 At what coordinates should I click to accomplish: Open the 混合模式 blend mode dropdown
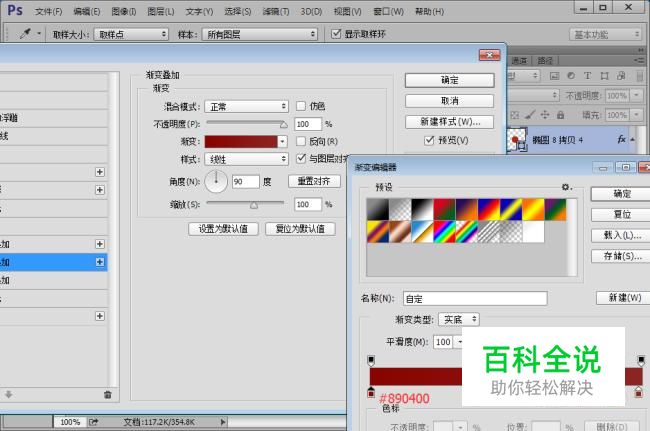click(246, 107)
